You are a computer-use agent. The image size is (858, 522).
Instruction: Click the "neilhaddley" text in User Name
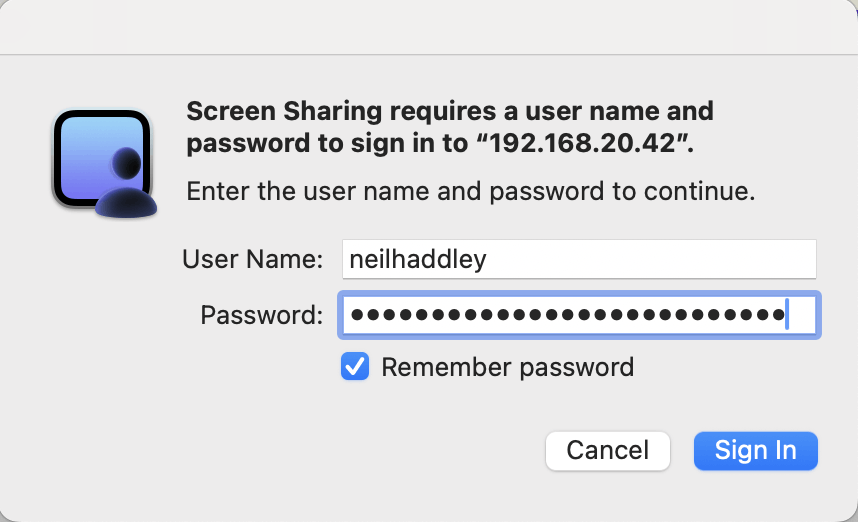click(x=416, y=259)
